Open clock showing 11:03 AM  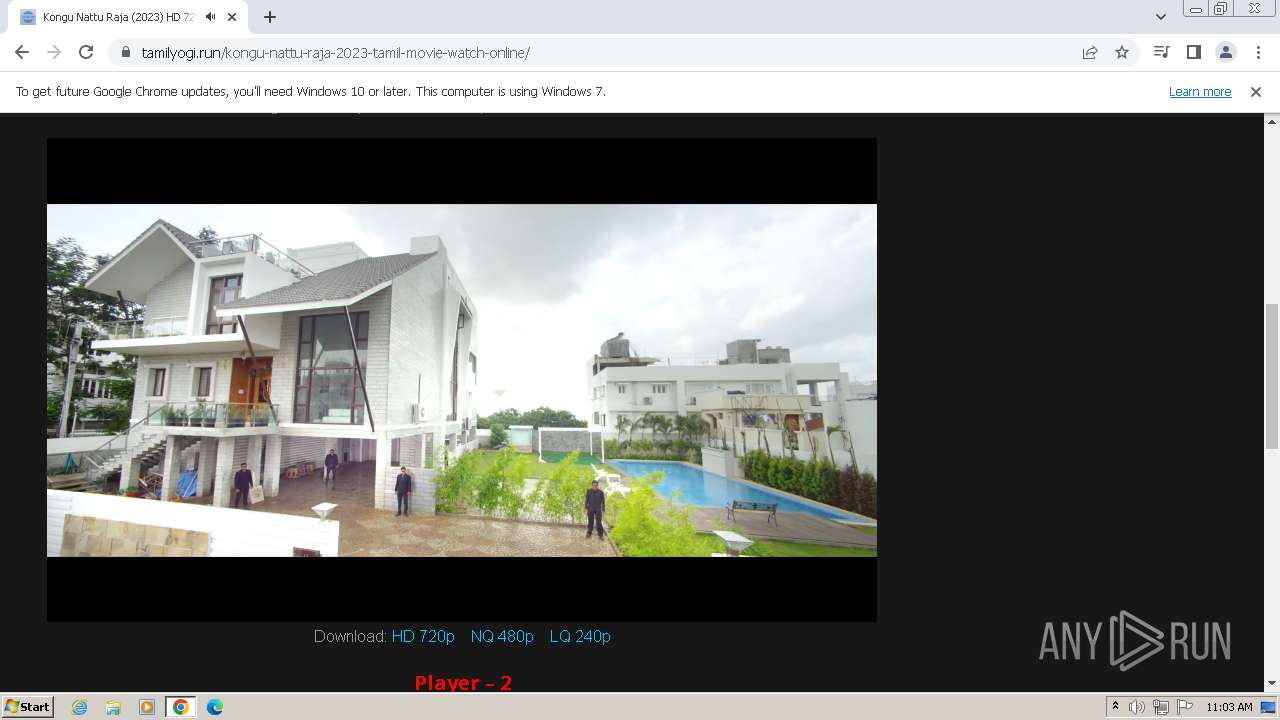coord(1229,707)
